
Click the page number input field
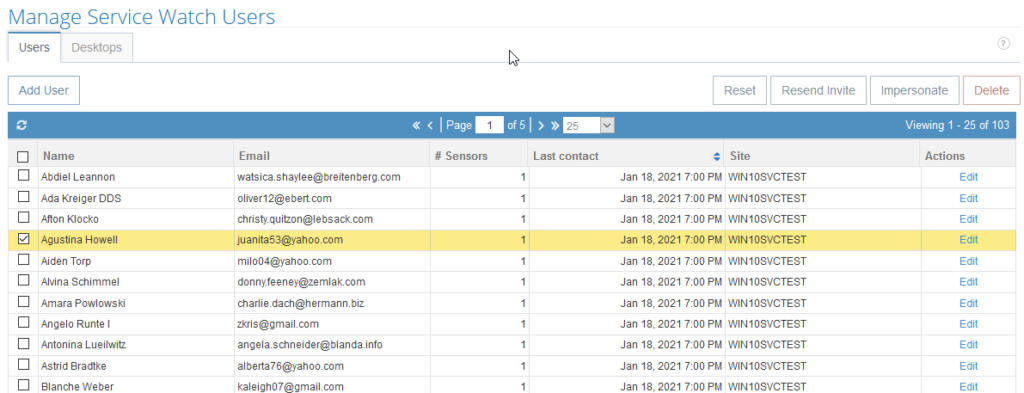[x=489, y=125]
